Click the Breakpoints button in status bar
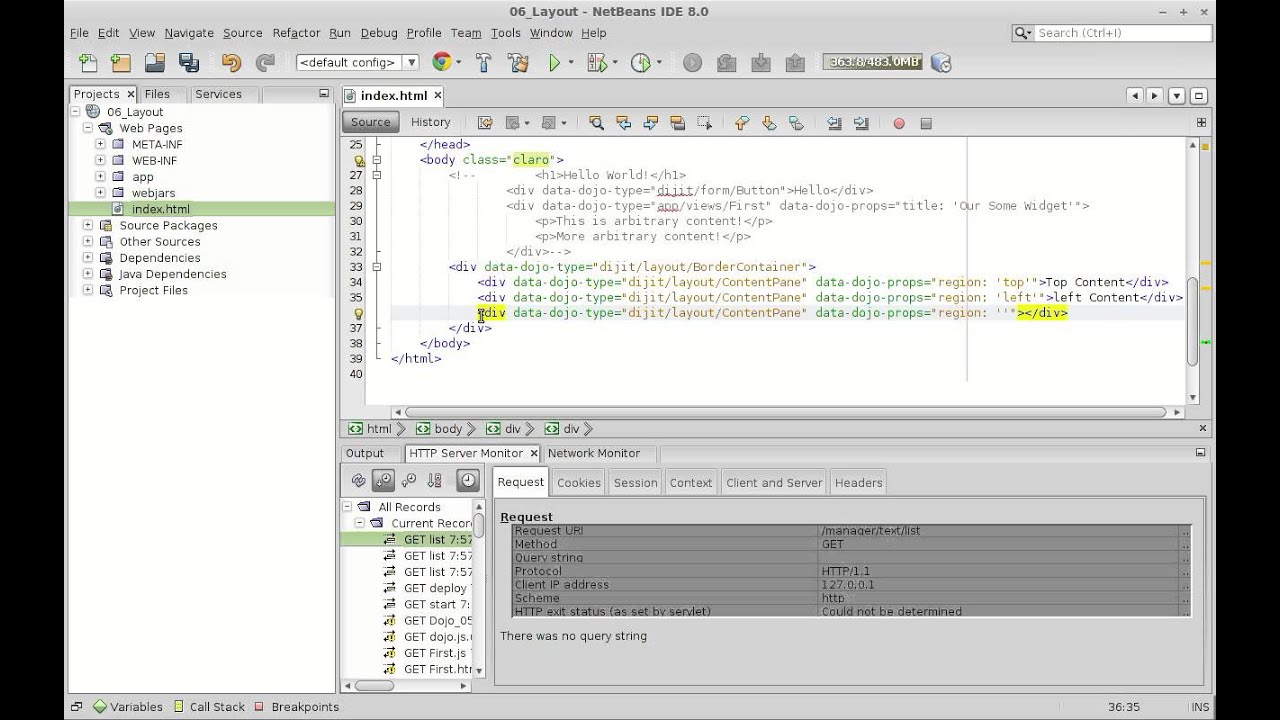 (x=296, y=707)
